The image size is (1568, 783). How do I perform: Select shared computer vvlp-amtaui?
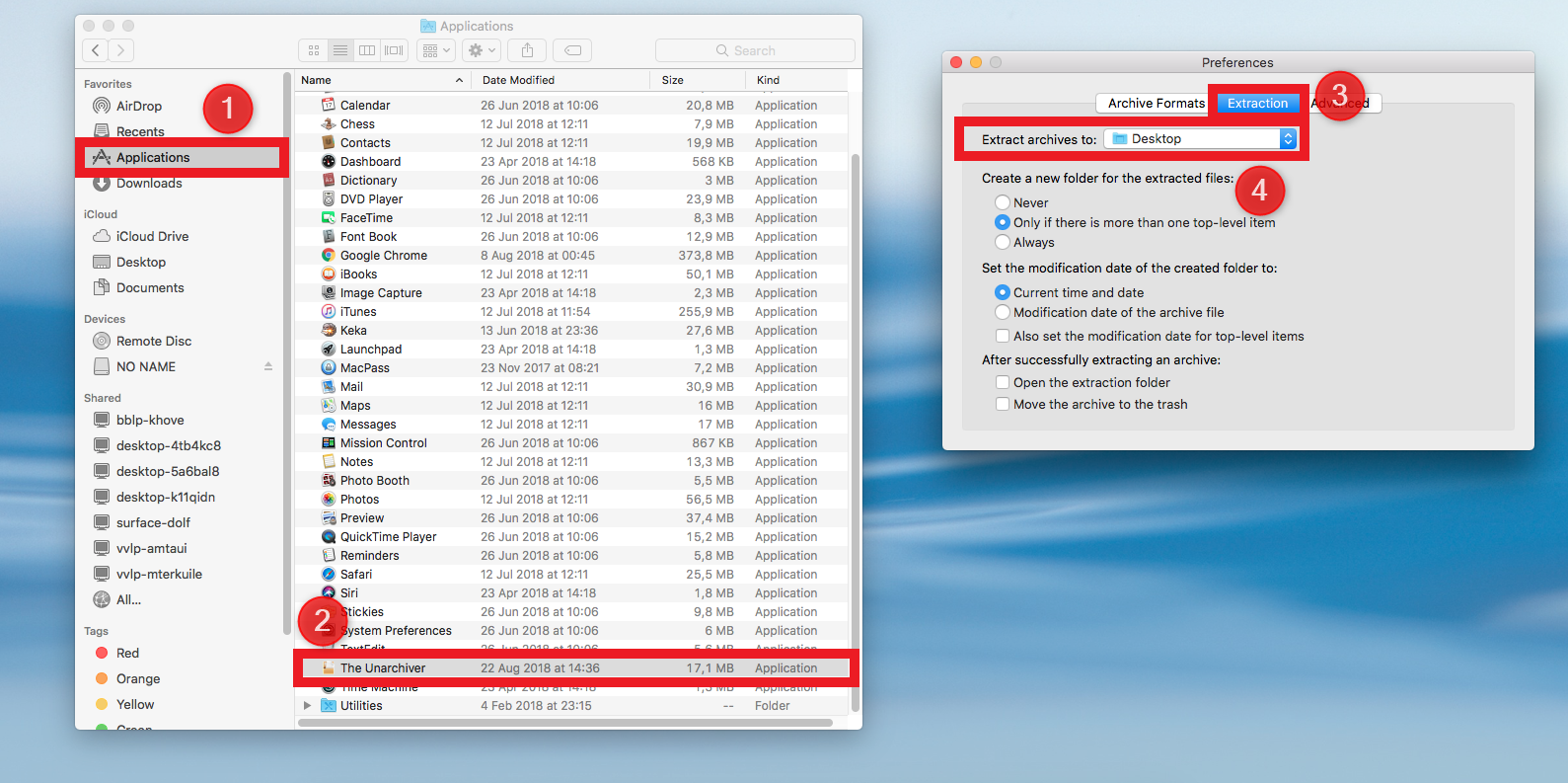[x=151, y=548]
